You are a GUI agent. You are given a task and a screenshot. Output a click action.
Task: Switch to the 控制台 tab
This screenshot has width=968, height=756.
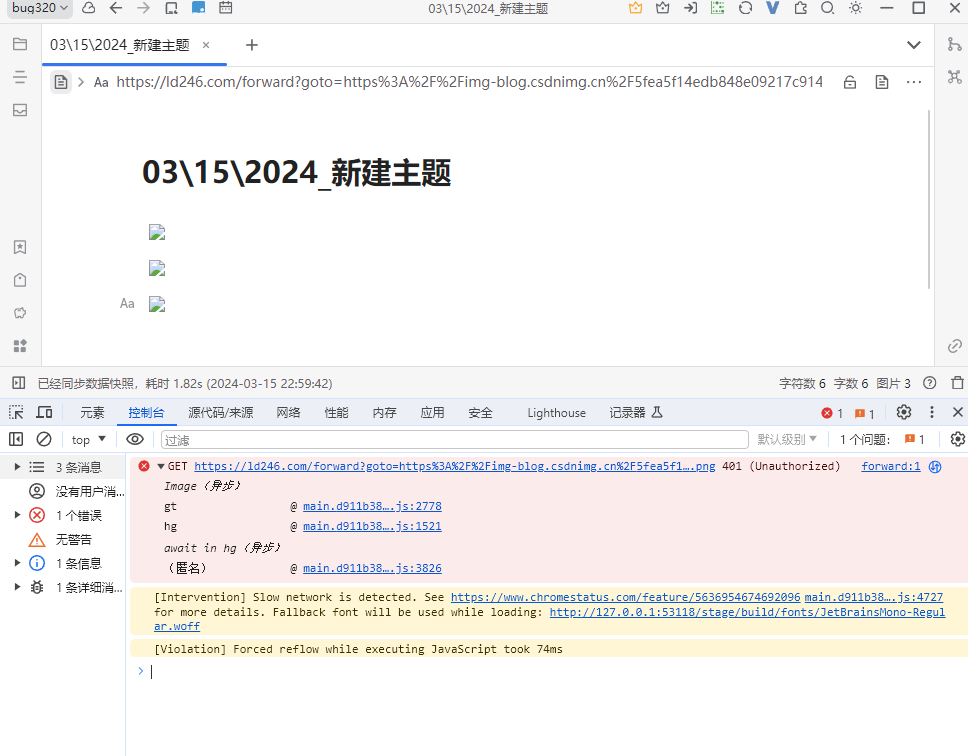point(146,413)
